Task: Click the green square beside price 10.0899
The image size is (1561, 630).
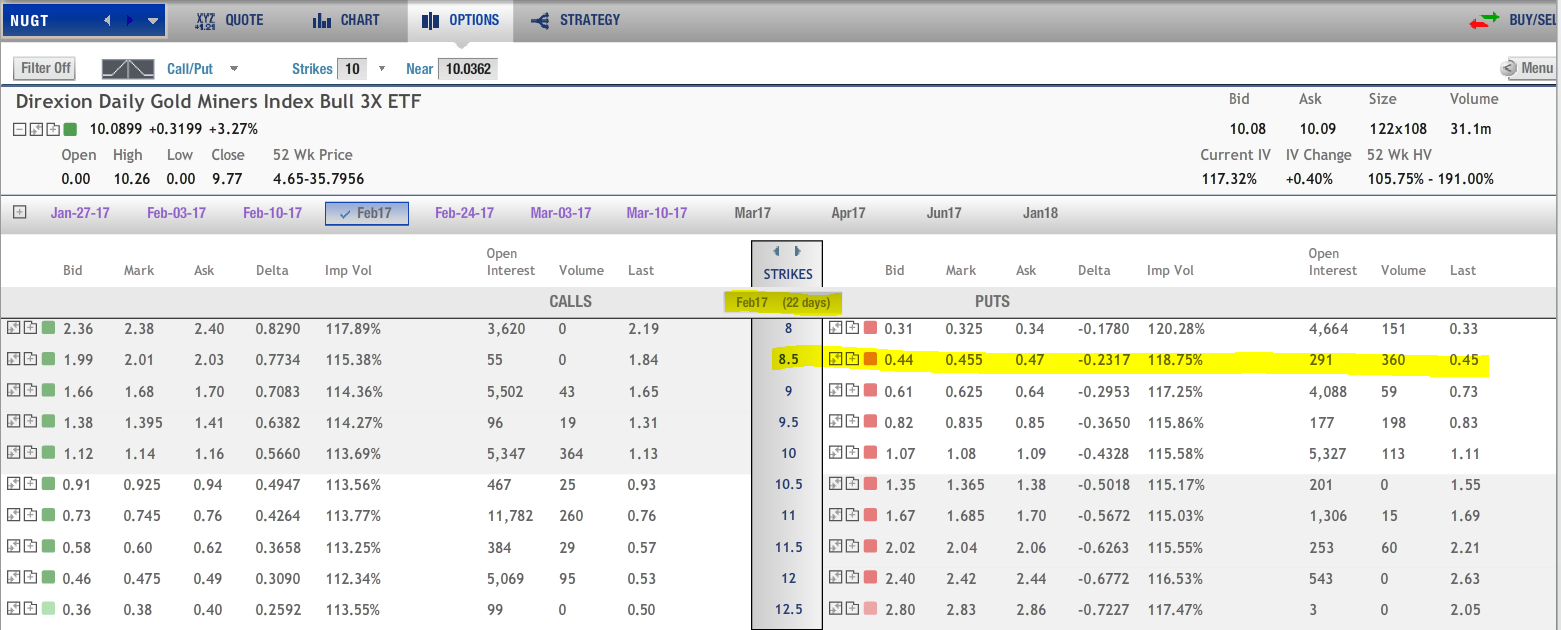Action: click(x=70, y=129)
